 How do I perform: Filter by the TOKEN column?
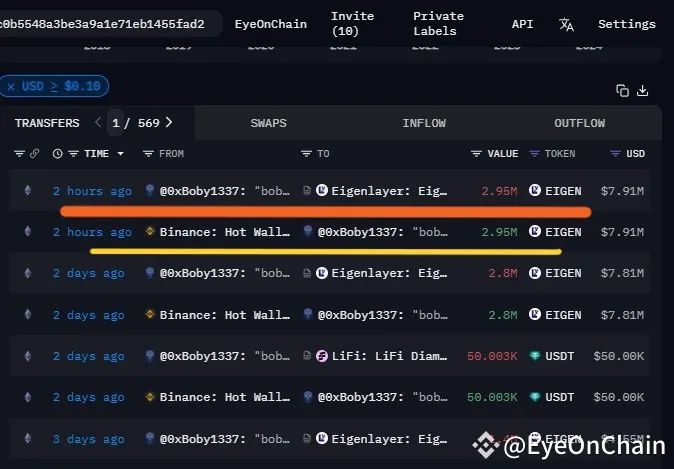pos(534,153)
